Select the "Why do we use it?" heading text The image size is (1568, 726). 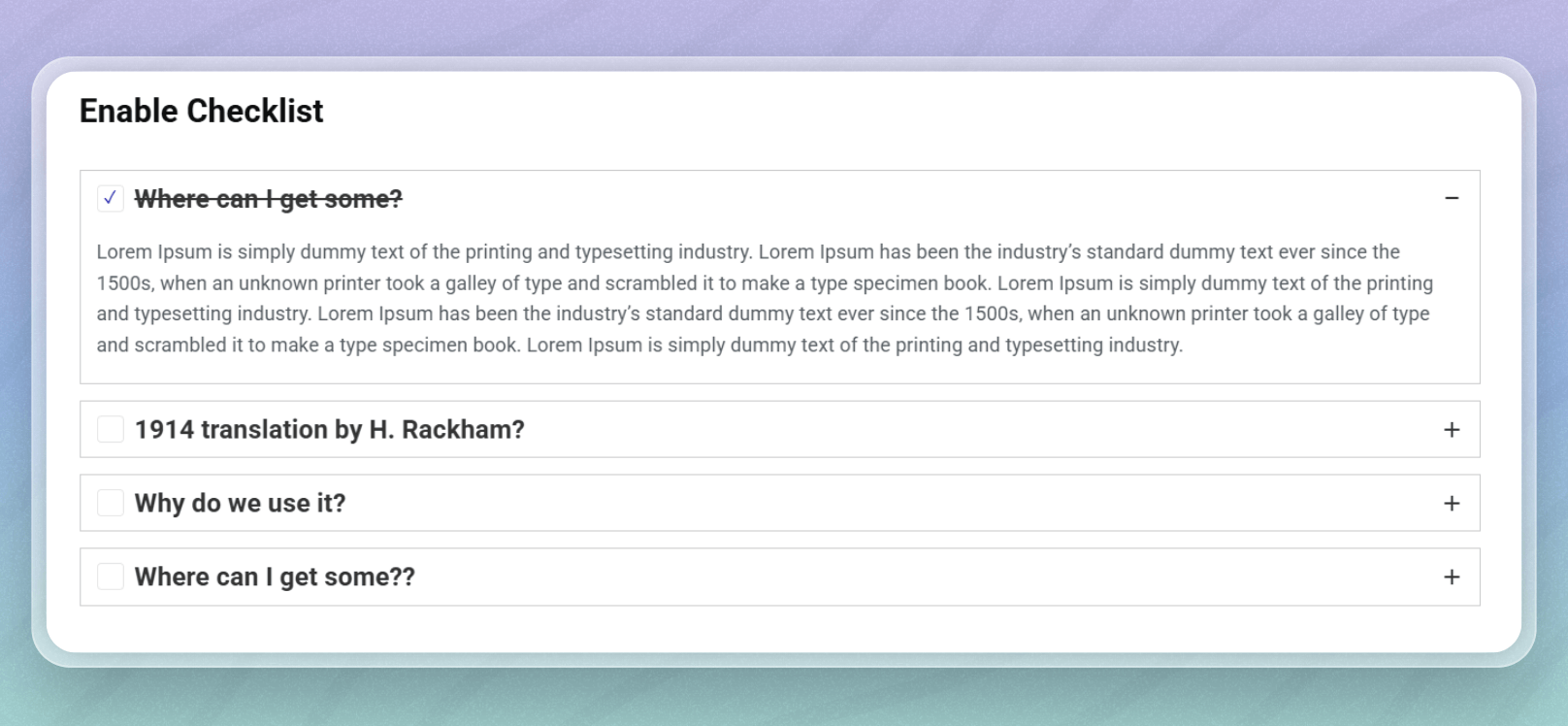click(x=239, y=503)
